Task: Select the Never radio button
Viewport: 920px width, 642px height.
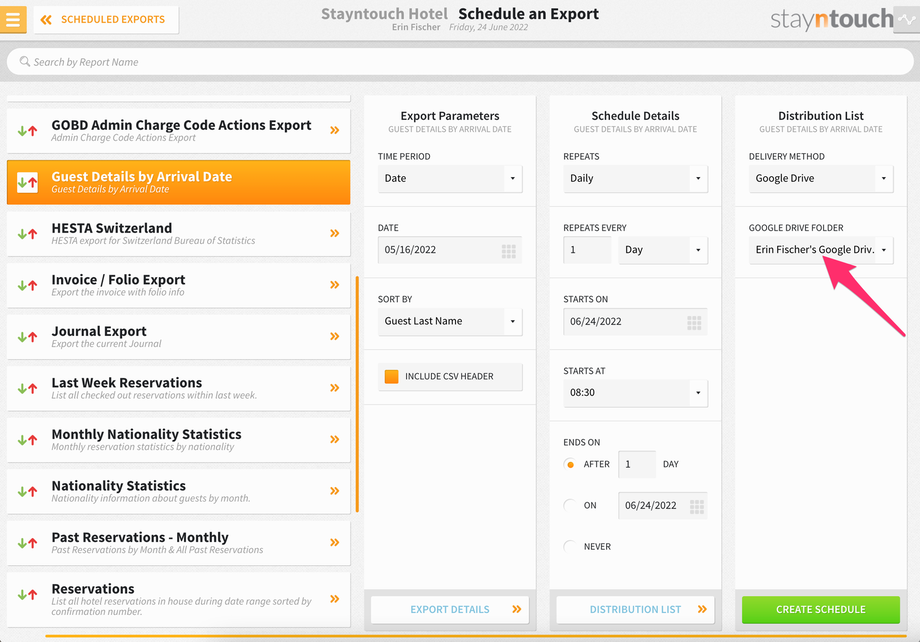Action: [570, 546]
